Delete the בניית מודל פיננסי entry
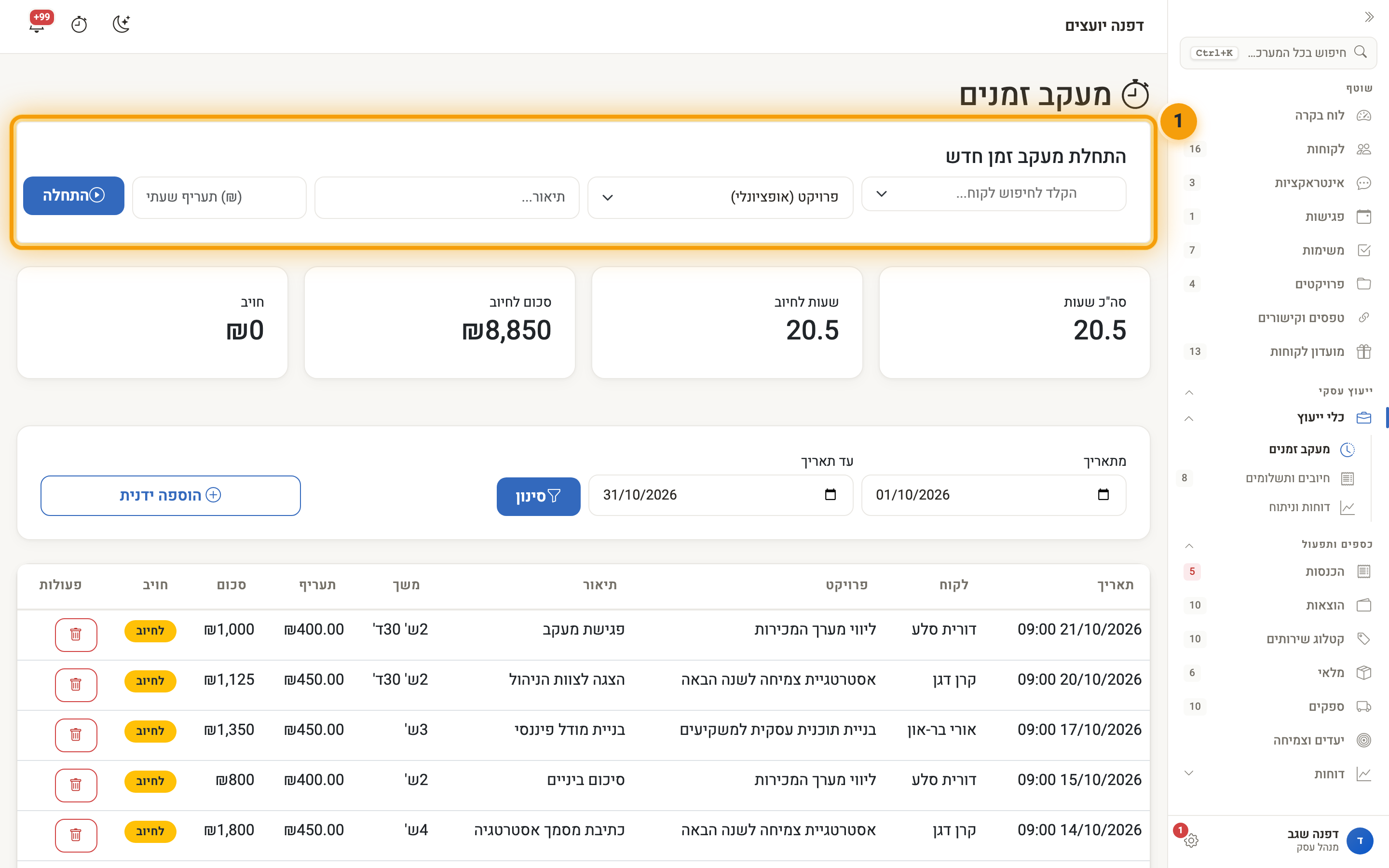The image size is (1389, 868). 76,735
